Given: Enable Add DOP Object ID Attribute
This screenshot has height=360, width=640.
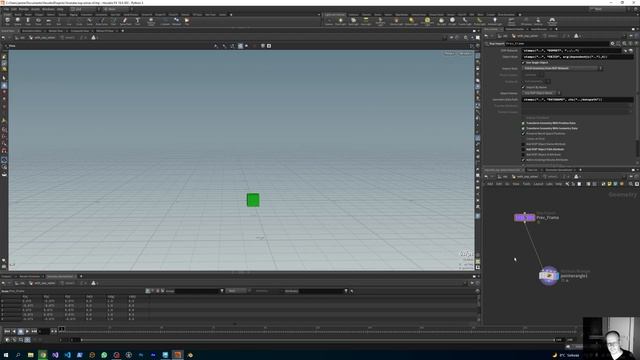Looking at the screenshot, I should point(523,155).
